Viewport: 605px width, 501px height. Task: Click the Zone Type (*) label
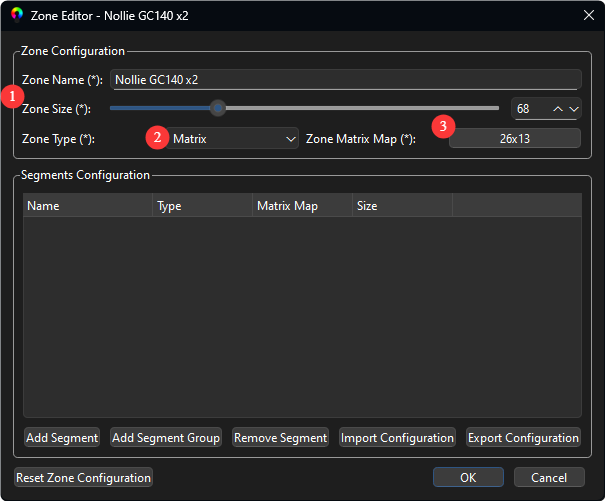[58, 139]
